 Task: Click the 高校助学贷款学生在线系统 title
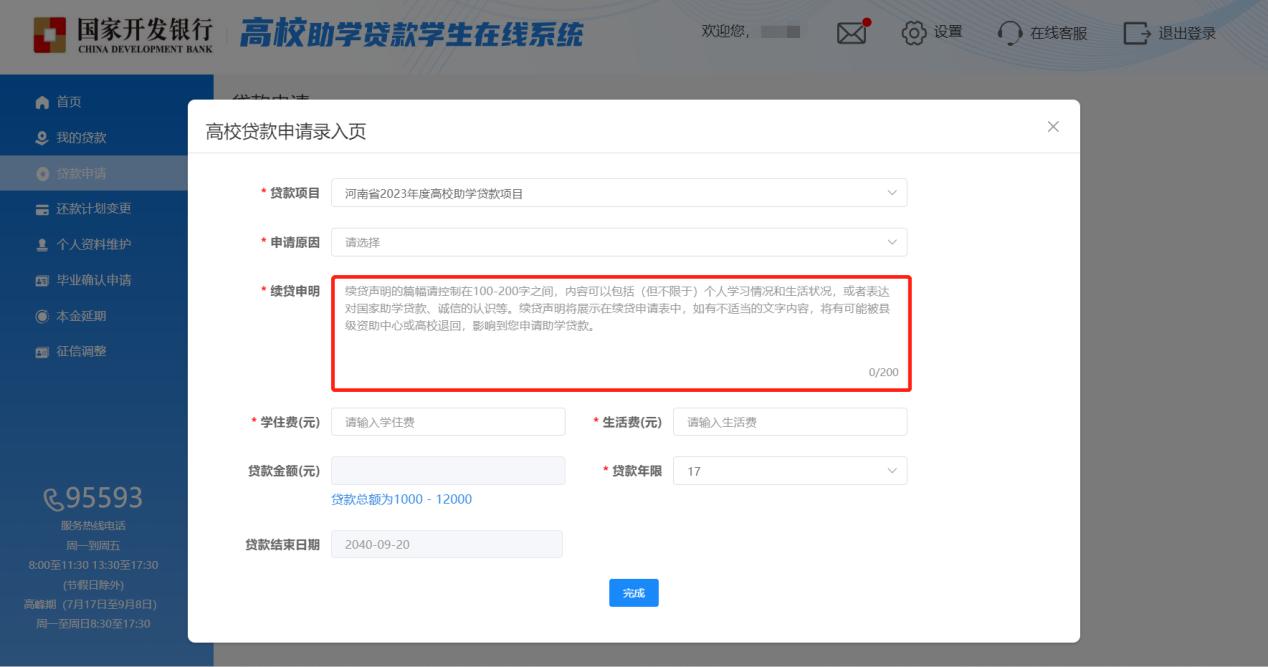pos(411,32)
